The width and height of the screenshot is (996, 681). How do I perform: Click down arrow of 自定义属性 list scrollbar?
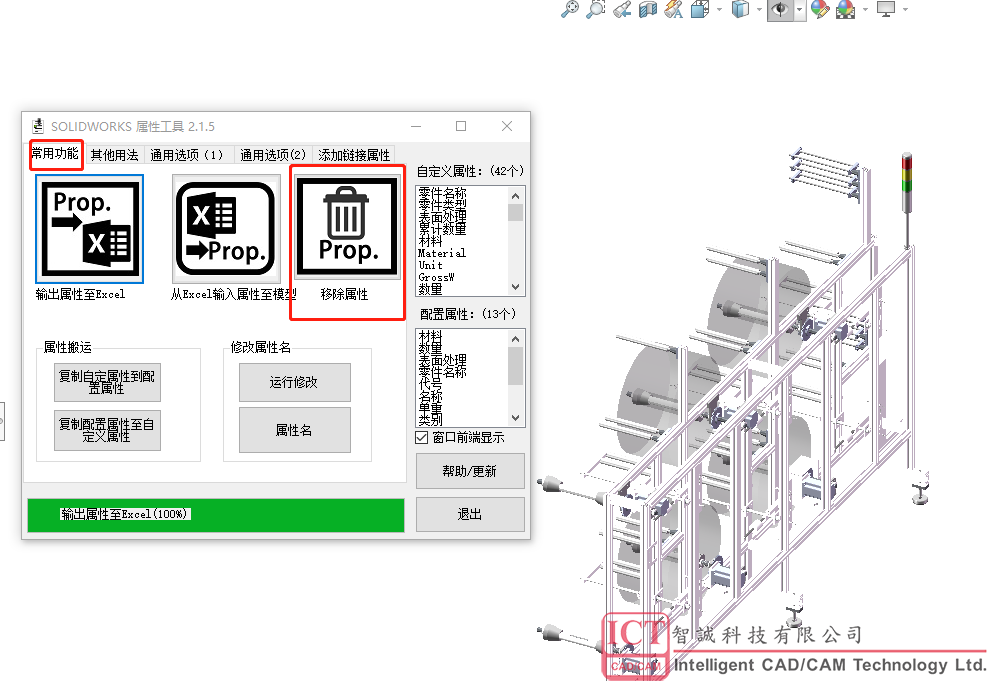tap(515, 287)
